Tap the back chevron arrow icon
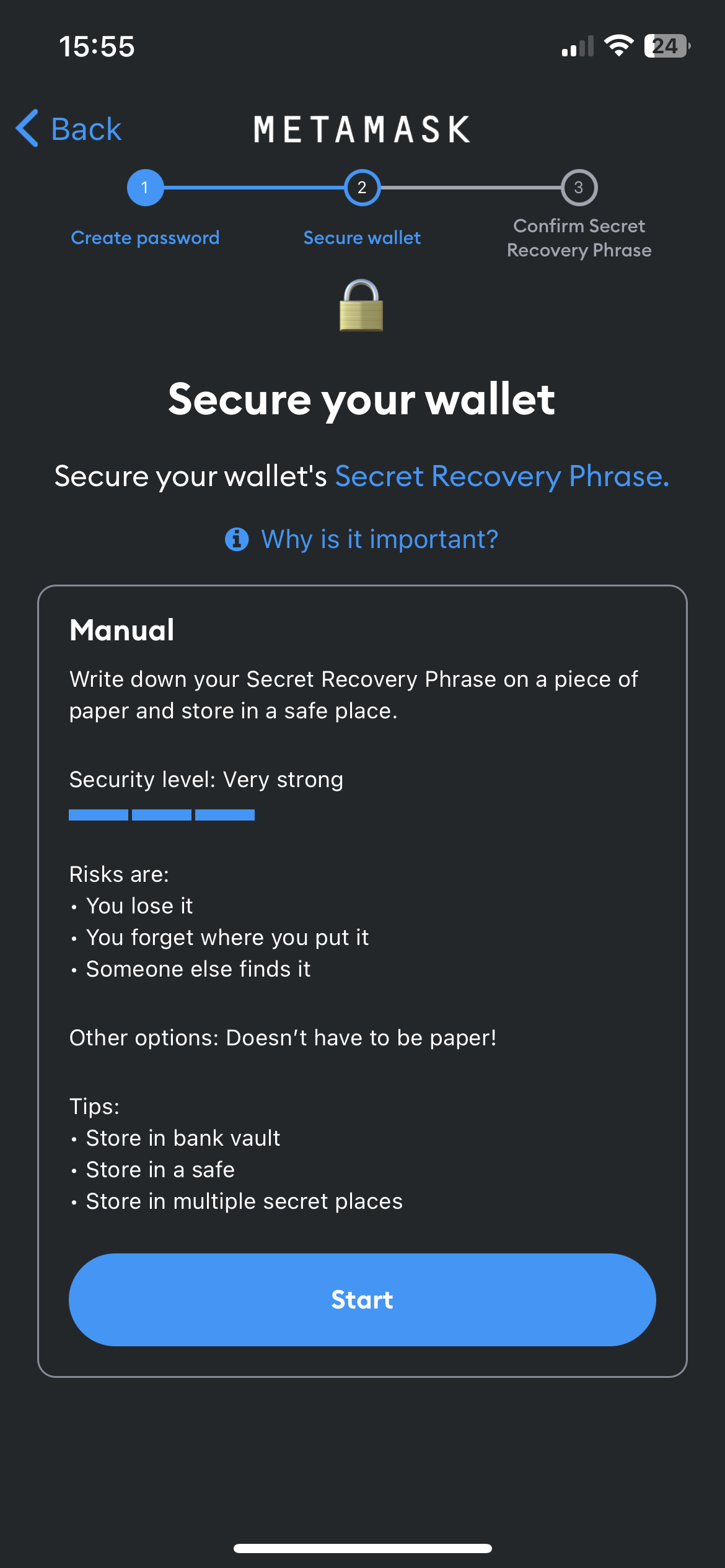Viewport: 725px width, 1568px height. [27, 129]
